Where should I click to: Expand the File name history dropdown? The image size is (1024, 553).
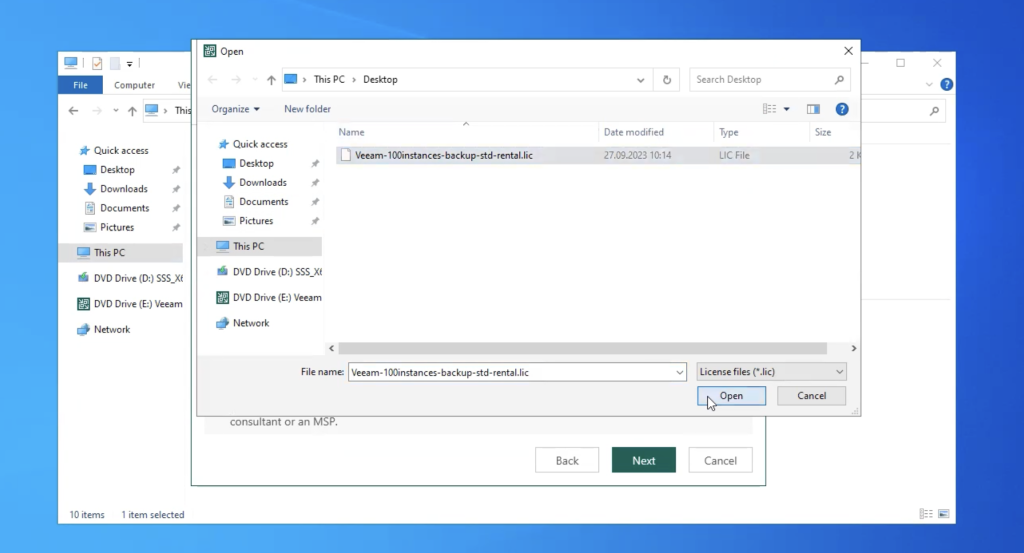pyautogui.click(x=679, y=372)
